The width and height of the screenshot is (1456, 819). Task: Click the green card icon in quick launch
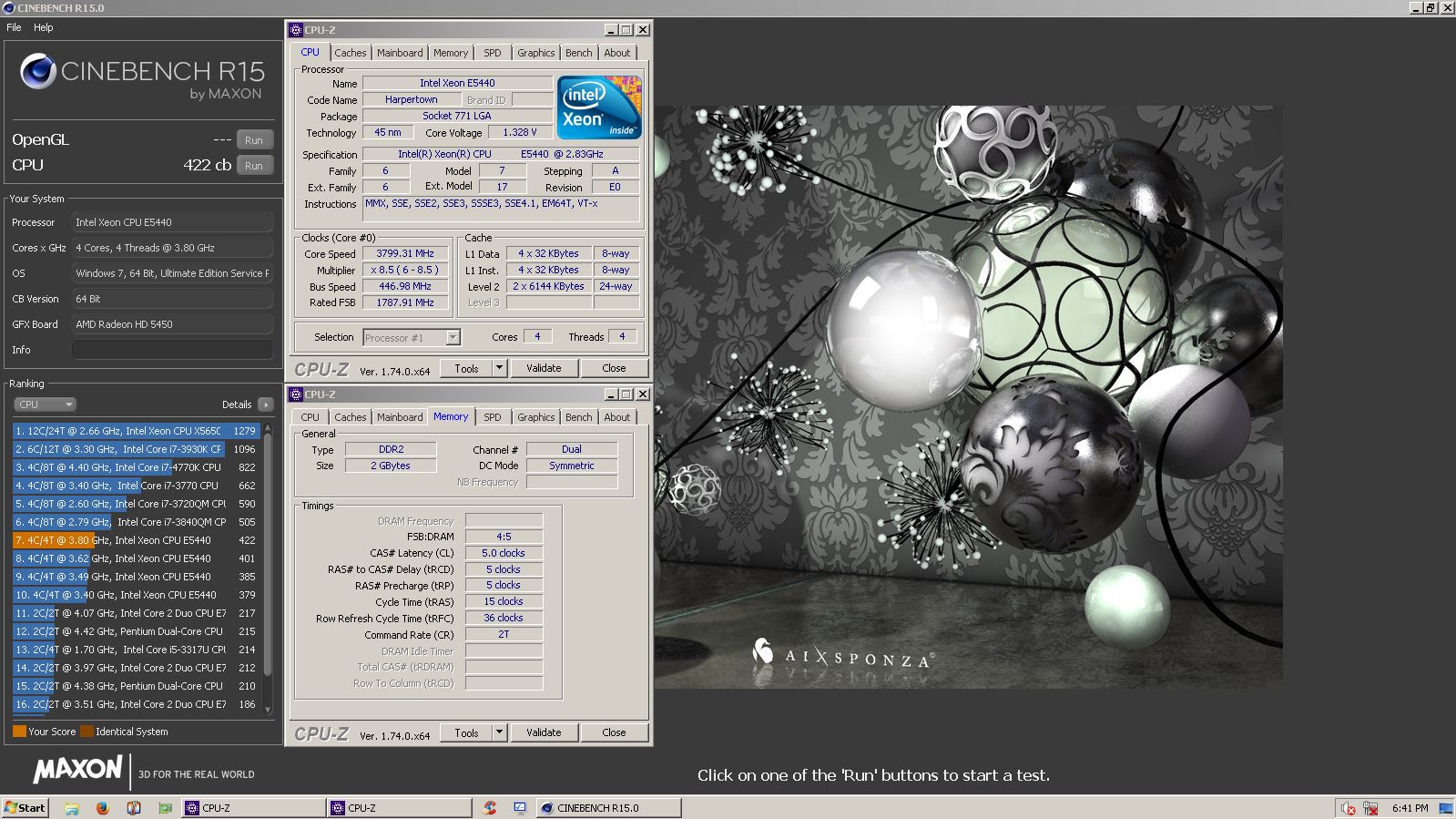(165, 808)
